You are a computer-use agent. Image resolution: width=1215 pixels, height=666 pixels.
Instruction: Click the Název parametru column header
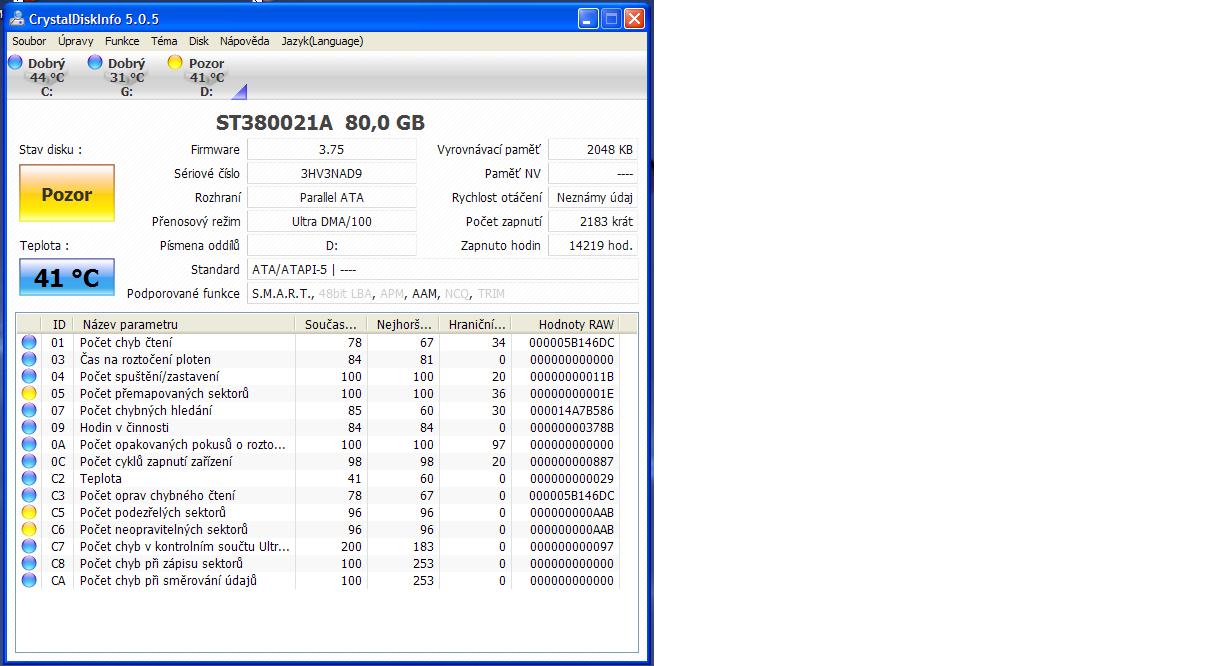[185, 324]
